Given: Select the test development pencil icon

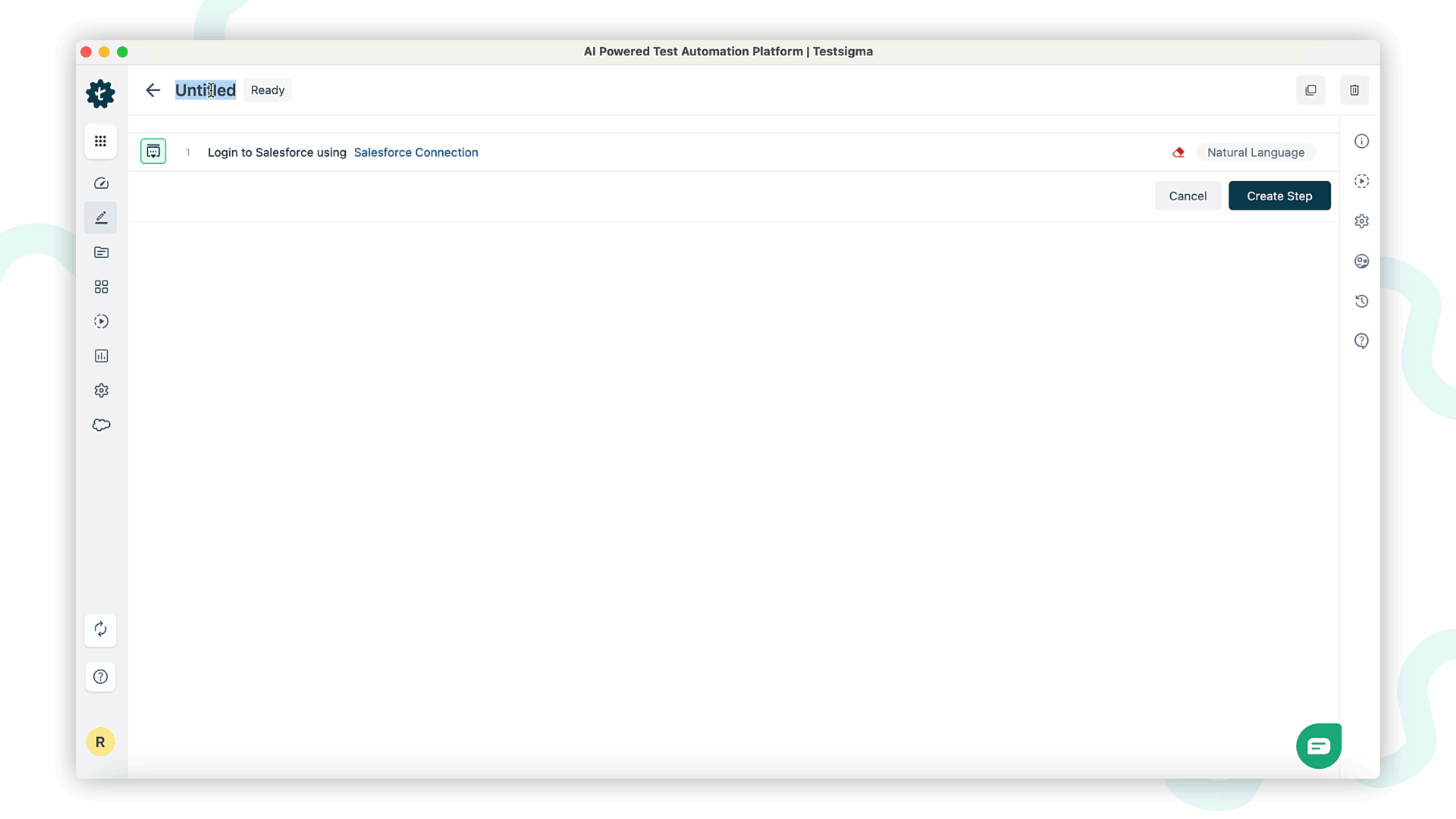Looking at the screenshot, I should click(101, 218).
